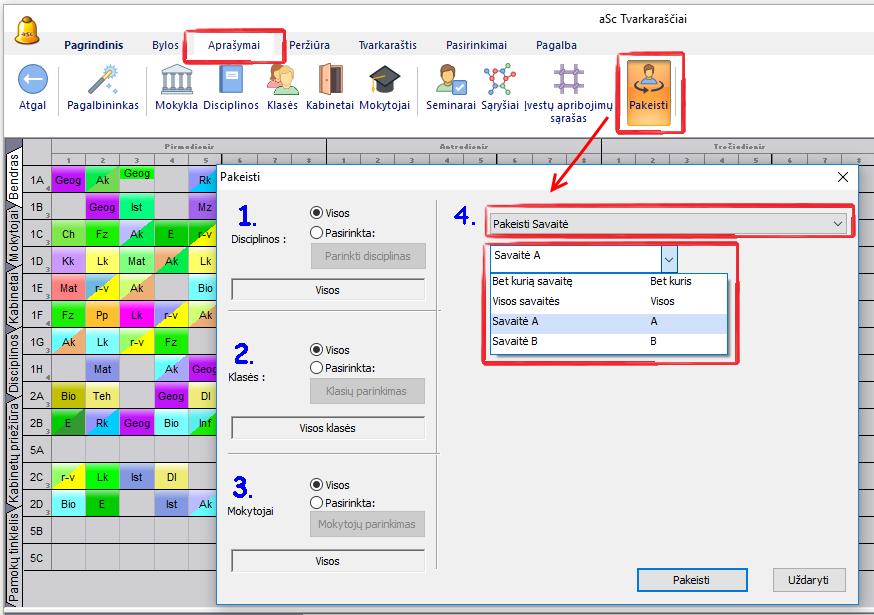Image resolution: width=874 pixels, height=615 pixels.
Task: Open the Disciplinos book icon
Action: click(231, 80)
